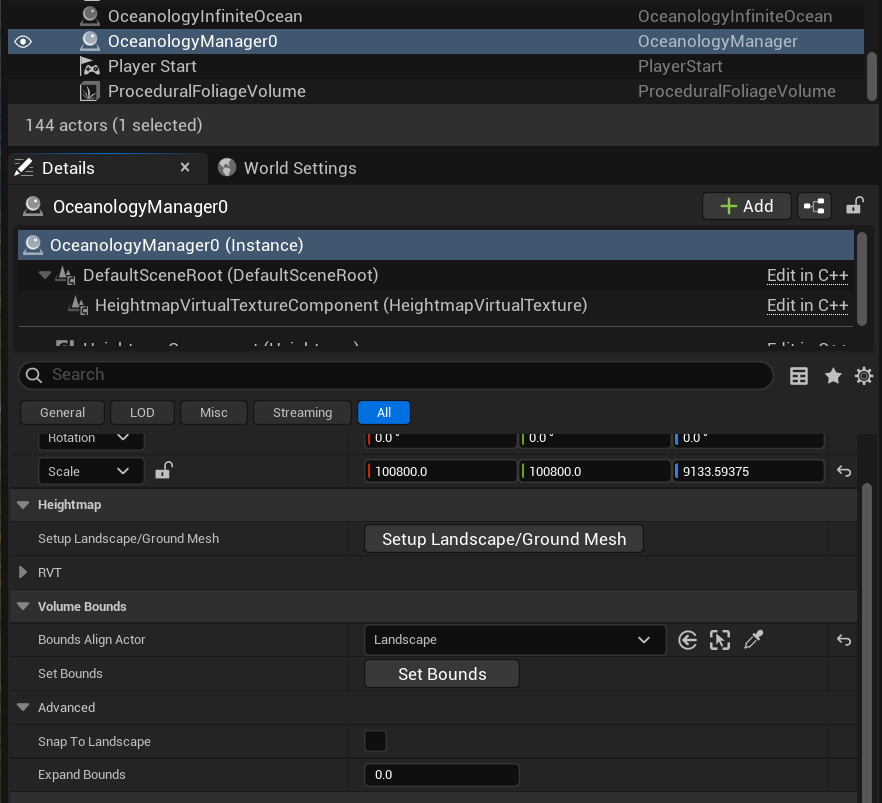
Task: Select the Streaming filter tab
Action: tap(302, 412)
